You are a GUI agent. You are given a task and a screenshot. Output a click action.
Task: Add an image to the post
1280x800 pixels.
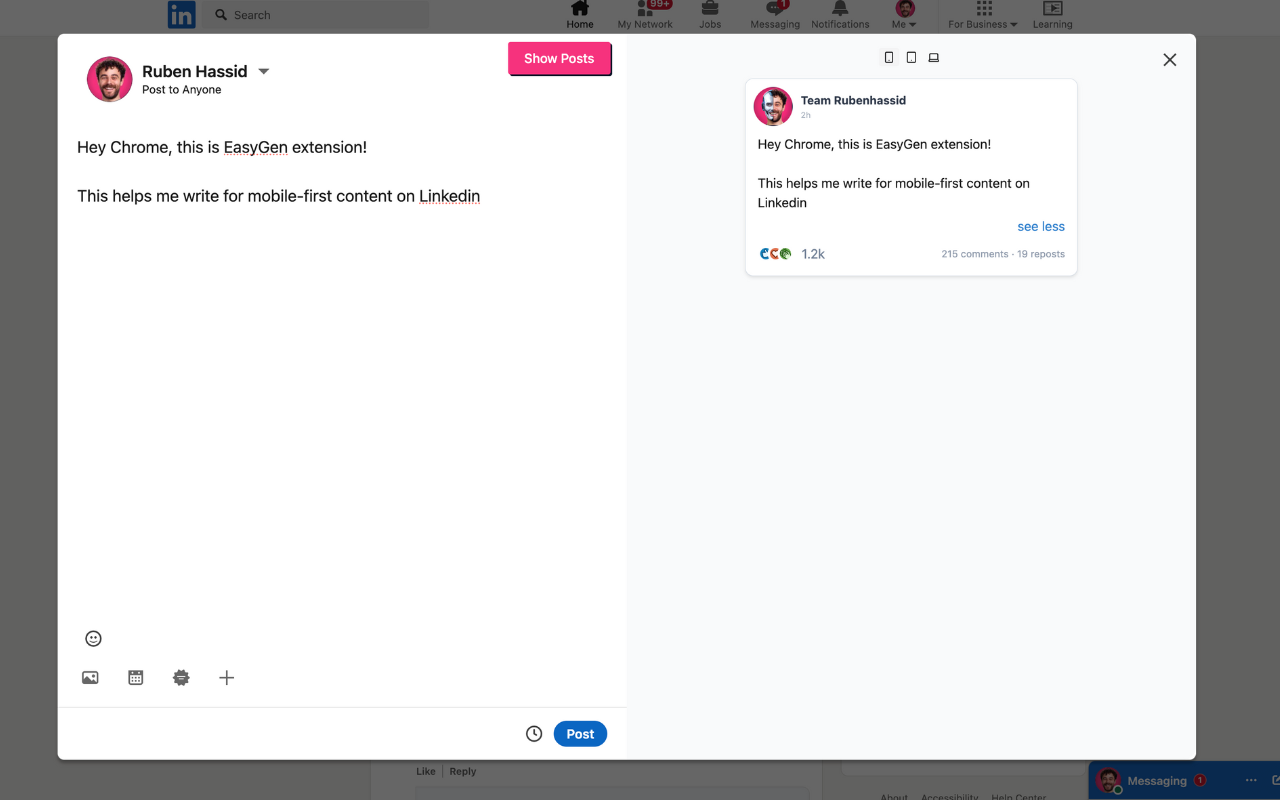pos(90,677)
